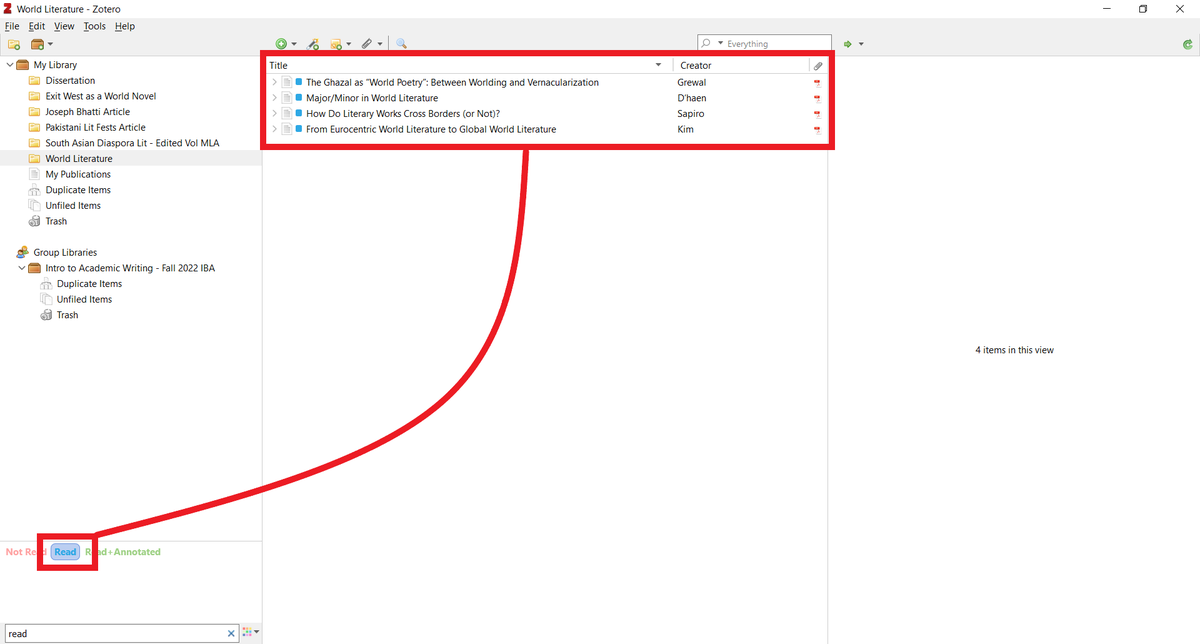Image resolution: width=1200 pixels, height=644 pixels.
Task: Click Add Item by Identifier wand icon
Action: 314,44
